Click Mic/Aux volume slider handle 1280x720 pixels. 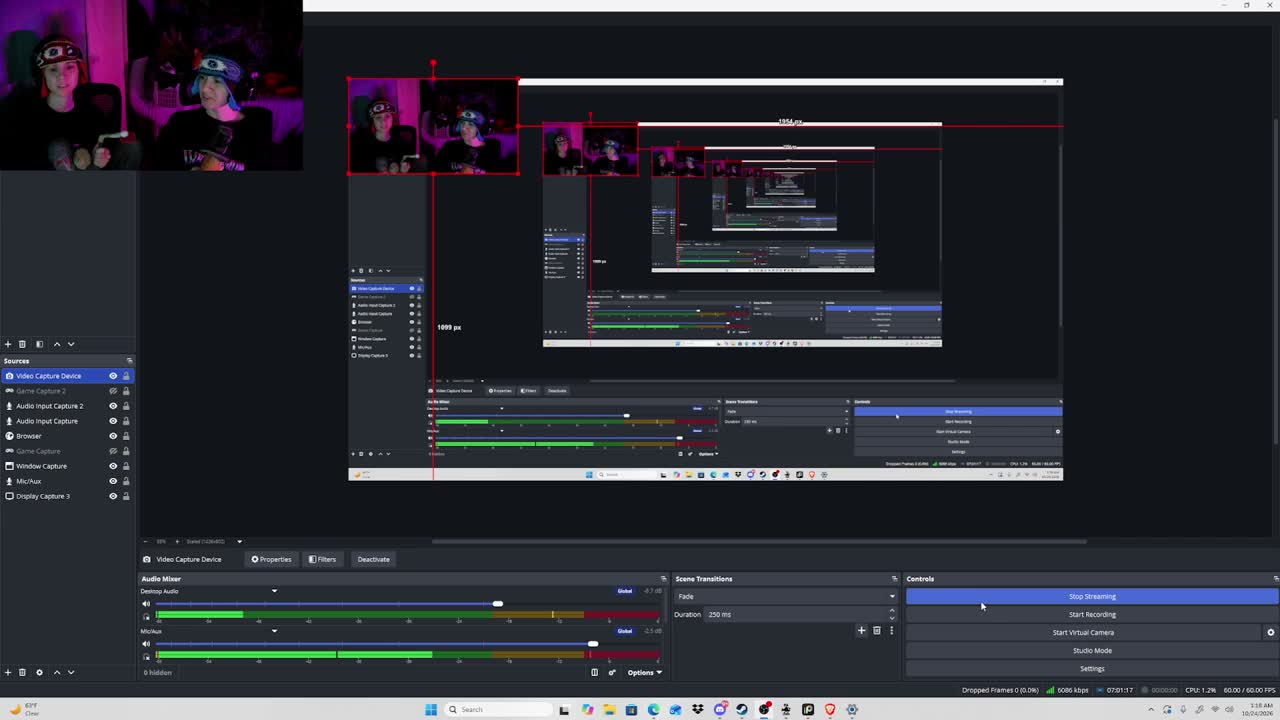(x=593, y=644)
